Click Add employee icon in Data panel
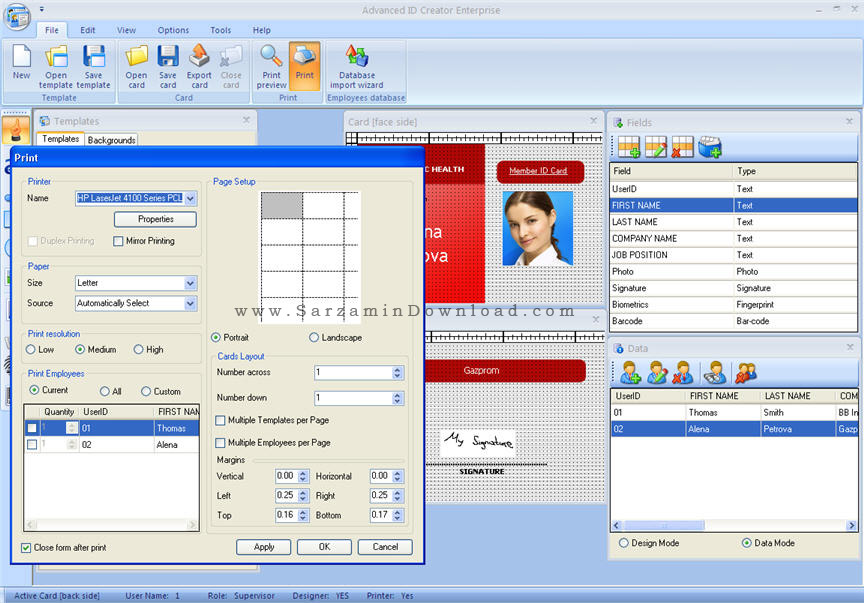The height and width of the screenshot is (603, 864). tap(630, 373)
